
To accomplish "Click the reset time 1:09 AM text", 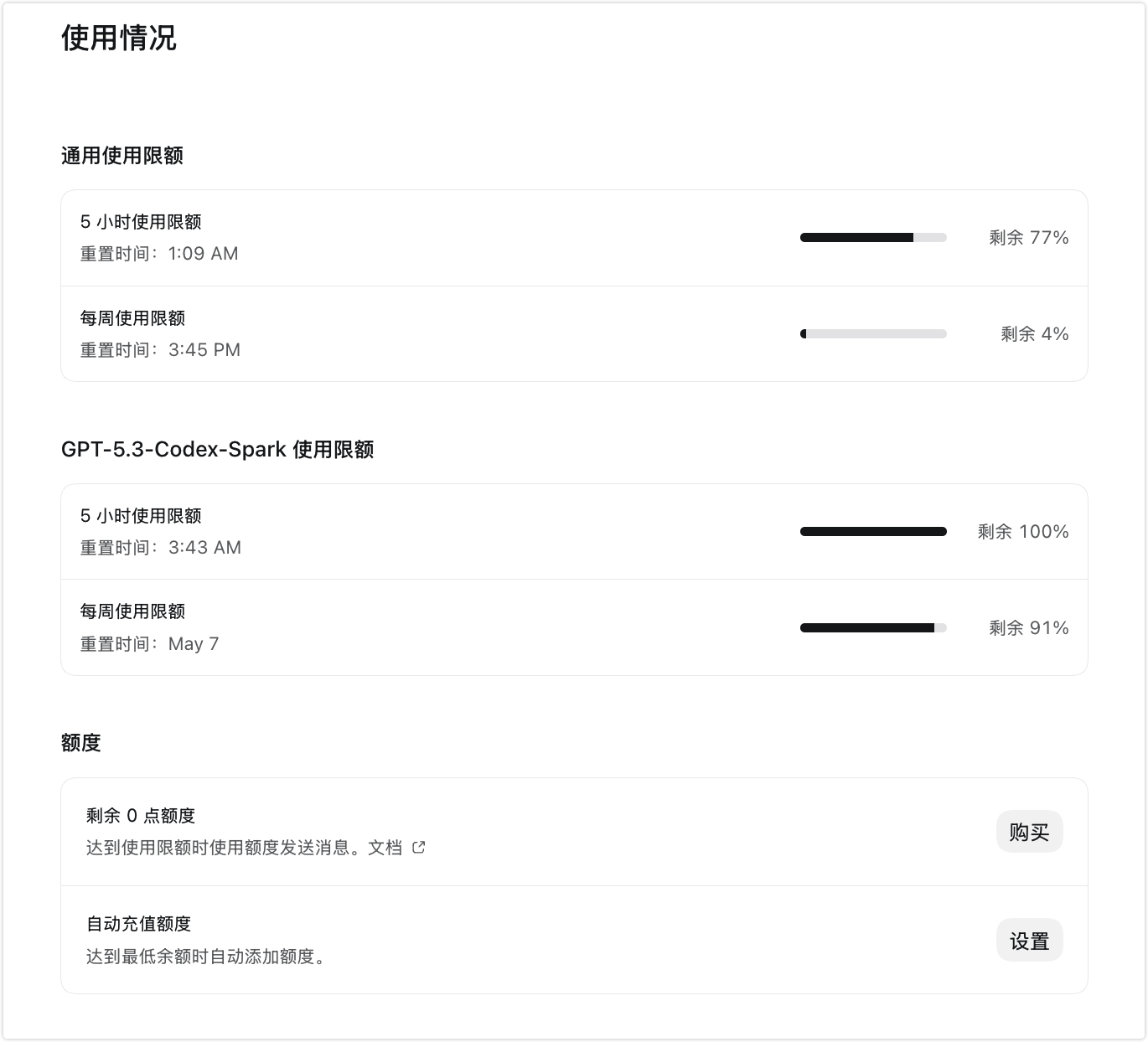I will tap(203, 254).
